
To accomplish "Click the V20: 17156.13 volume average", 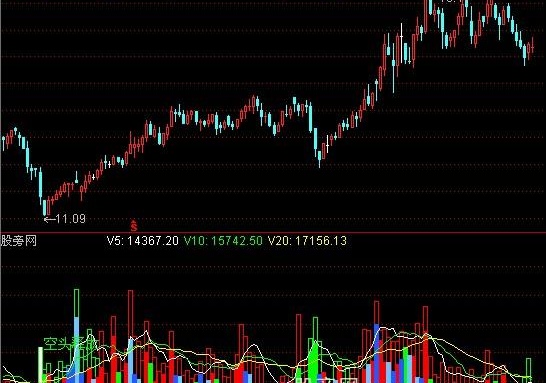I will 307,241.
